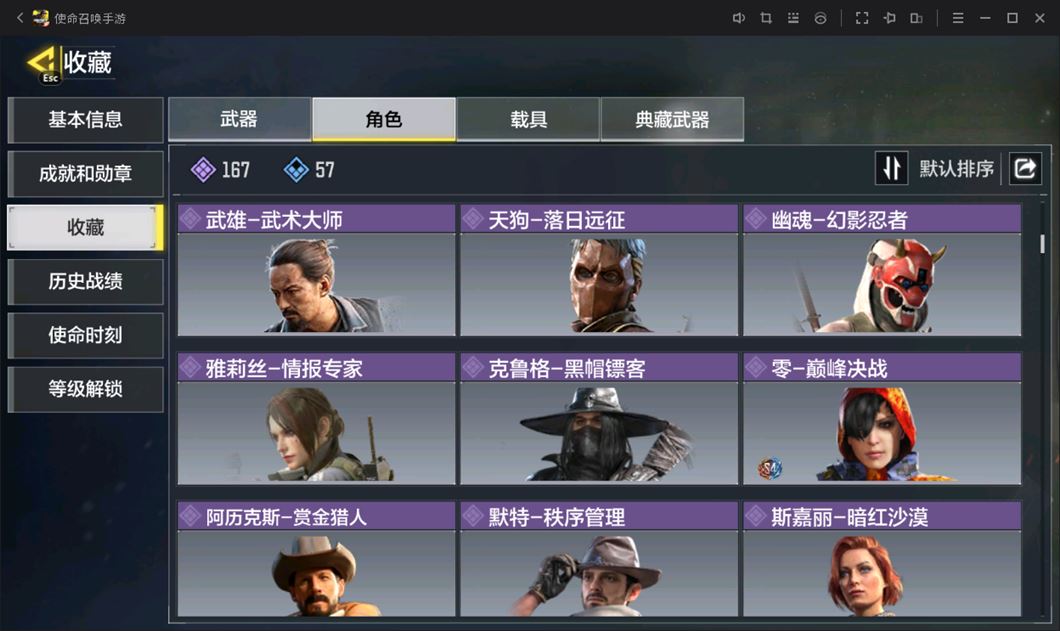The height and width of the screenshot is (631, 1060).
Task: Click the yellow Esc back arrow
Action: [42, 64]
